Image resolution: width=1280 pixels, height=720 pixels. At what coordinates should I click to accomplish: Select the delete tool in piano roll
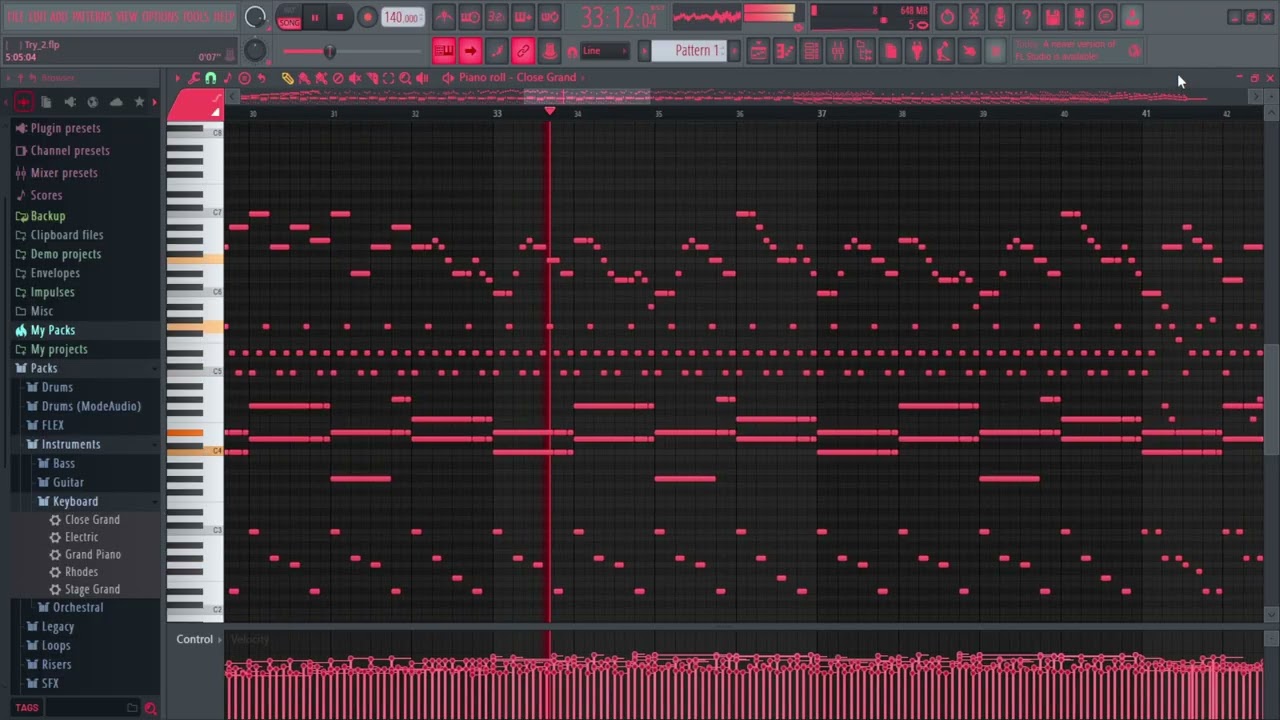point(338,78)
